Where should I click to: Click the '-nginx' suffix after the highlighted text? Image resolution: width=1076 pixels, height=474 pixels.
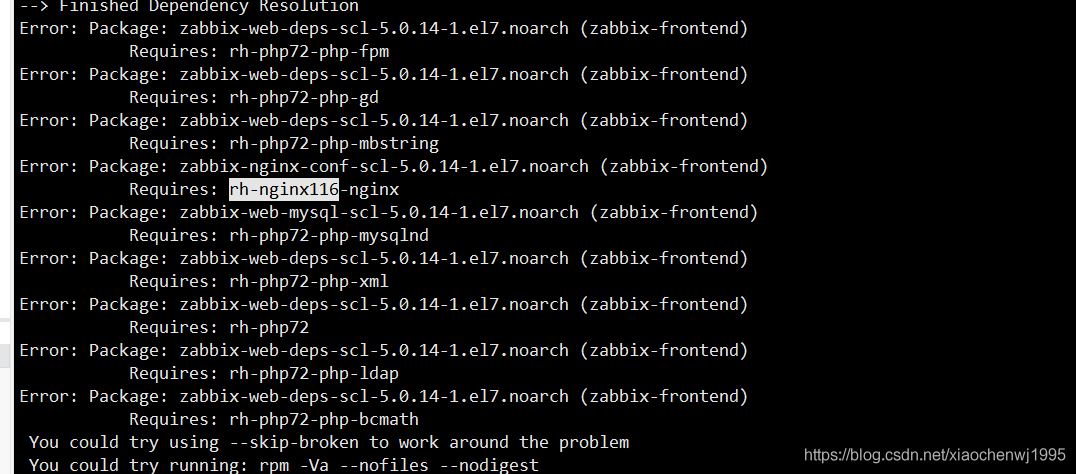tap(369, 189)
